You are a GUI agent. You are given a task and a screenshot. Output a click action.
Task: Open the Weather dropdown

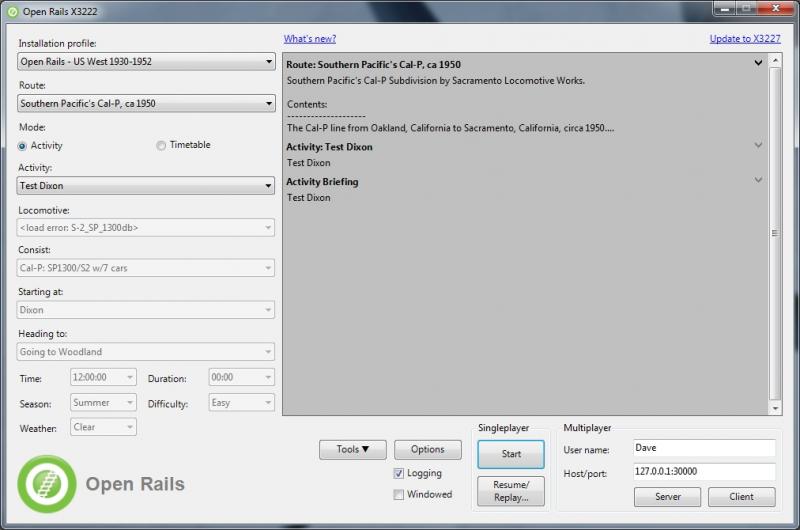[103, 427]
